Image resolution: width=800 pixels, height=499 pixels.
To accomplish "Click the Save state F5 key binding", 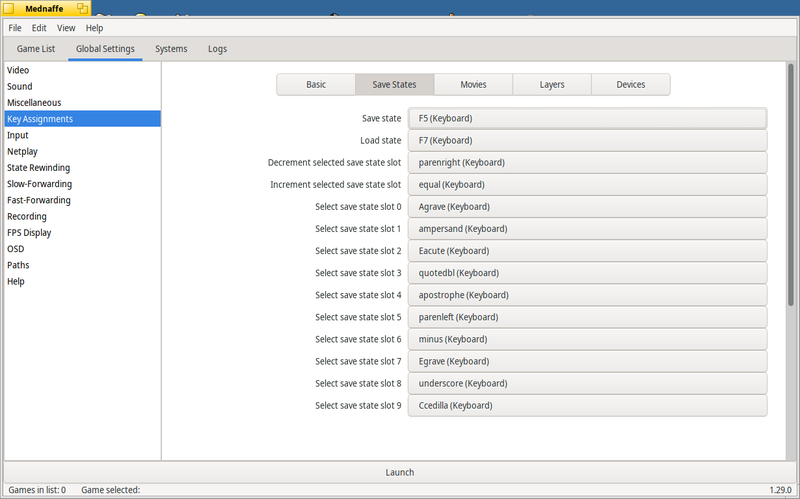I will coord(587,119).
